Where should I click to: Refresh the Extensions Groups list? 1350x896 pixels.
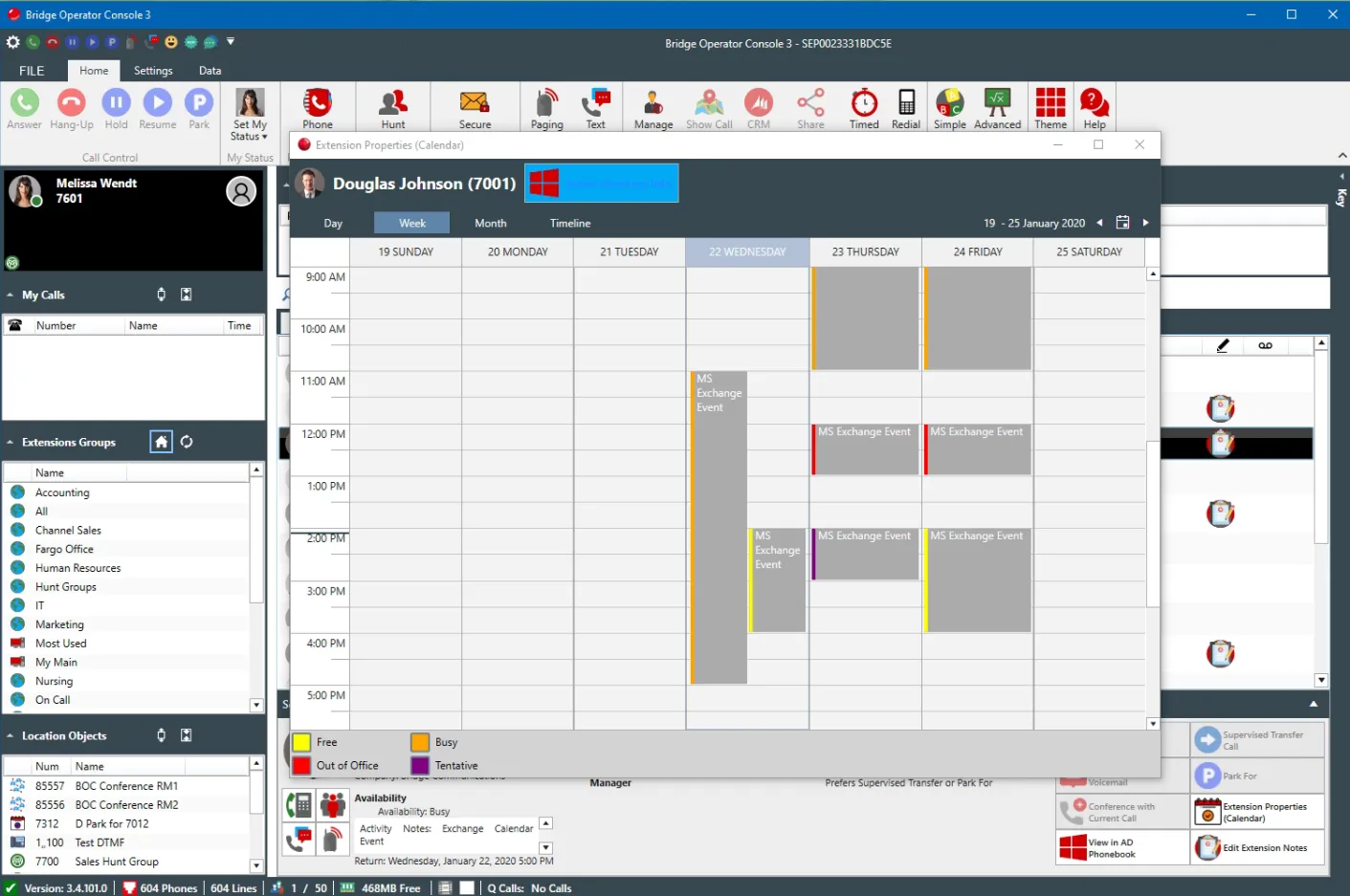coord(187,441)
